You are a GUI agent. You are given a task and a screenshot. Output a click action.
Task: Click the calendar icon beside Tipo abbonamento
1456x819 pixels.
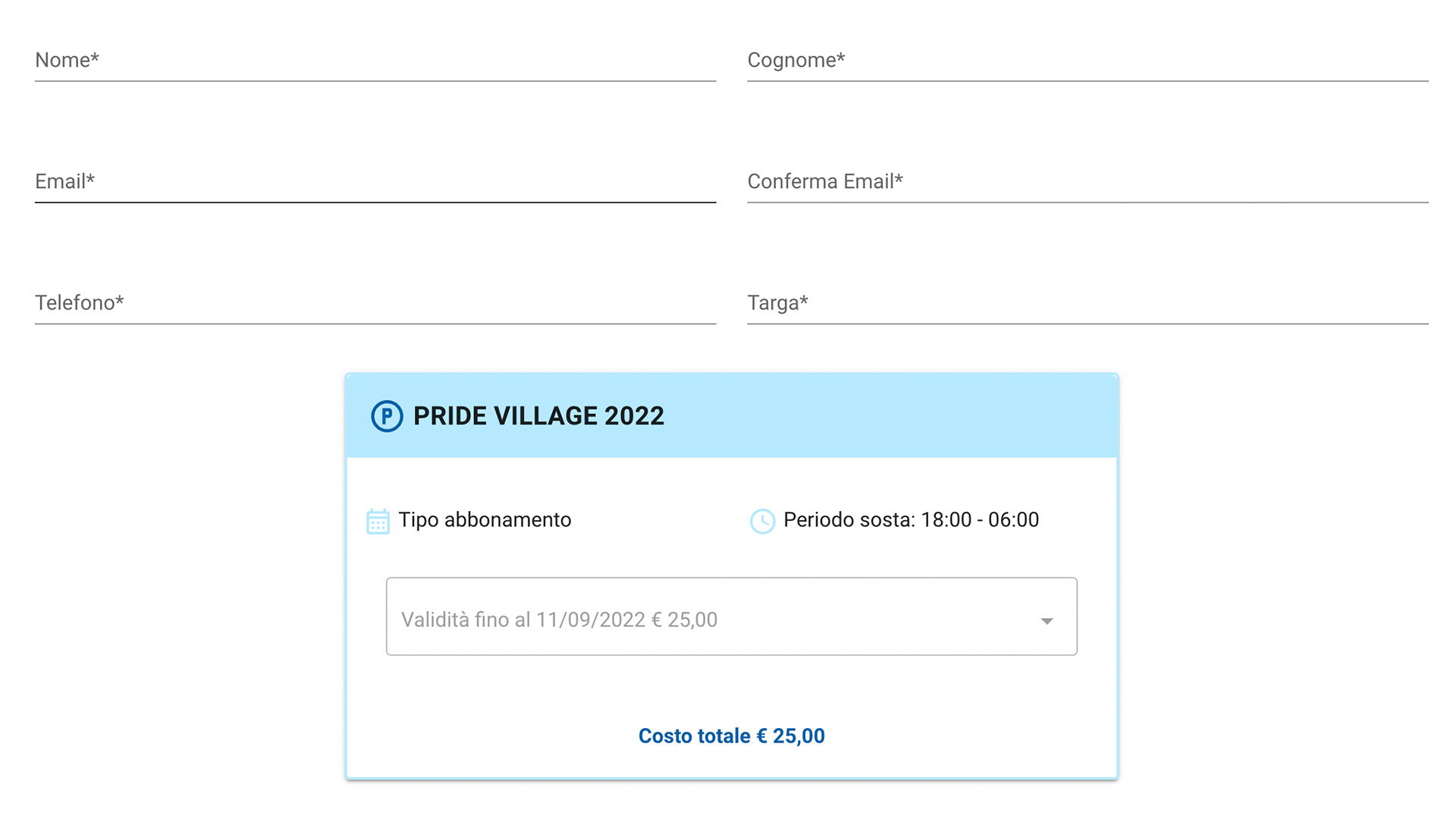pyautogui.click(x=378, y=521)
